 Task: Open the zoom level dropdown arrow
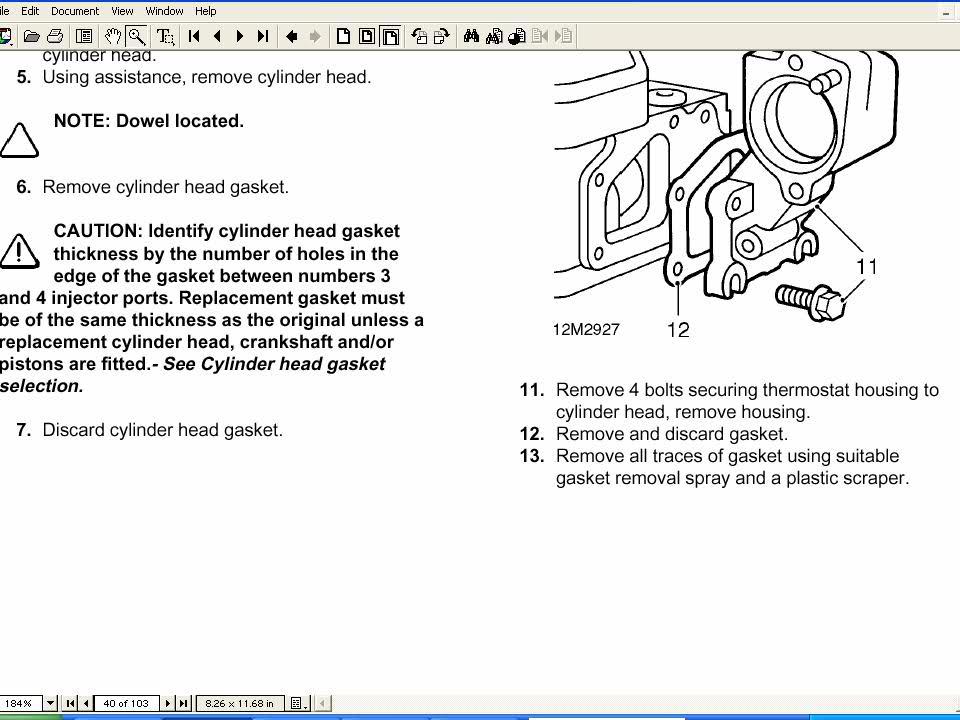point(50,703)
